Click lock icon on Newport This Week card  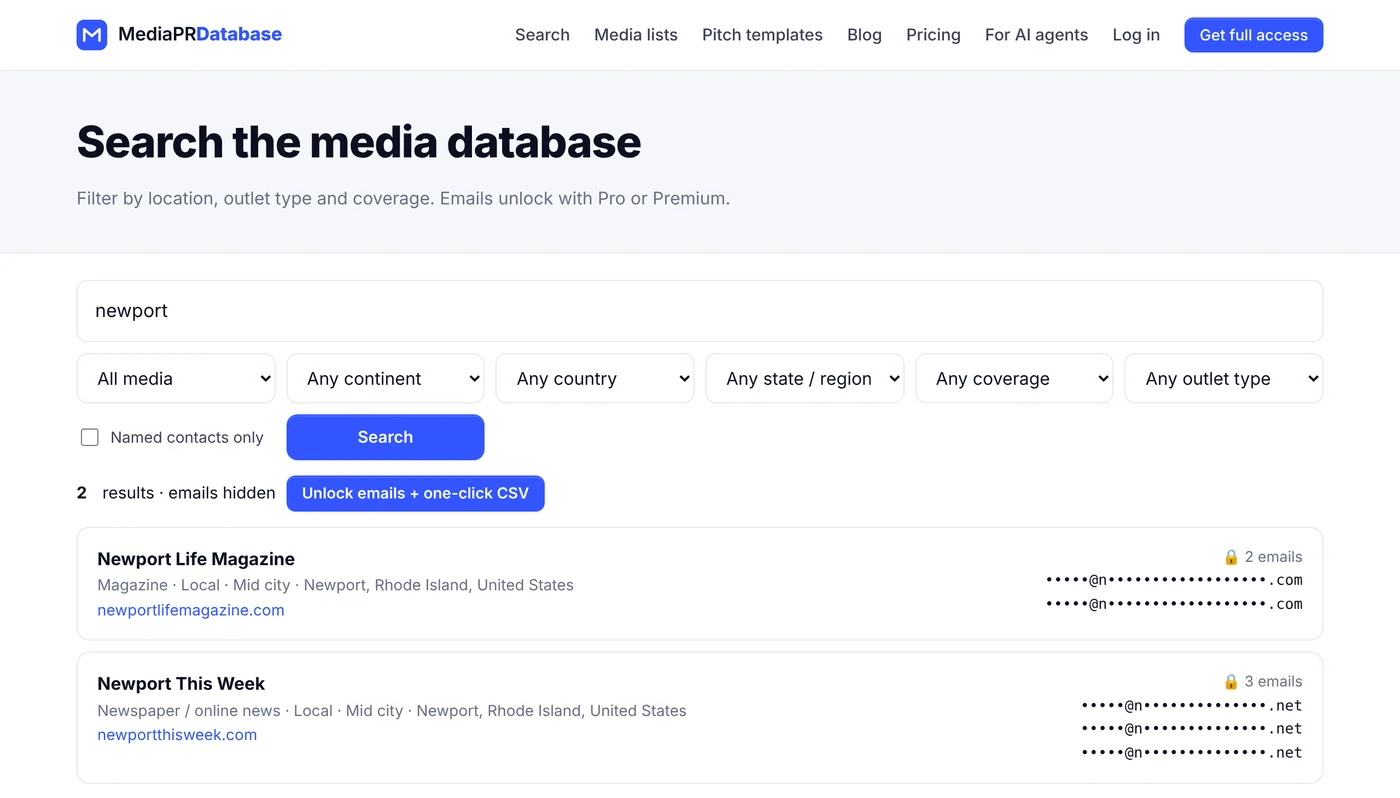(1231, 682)
